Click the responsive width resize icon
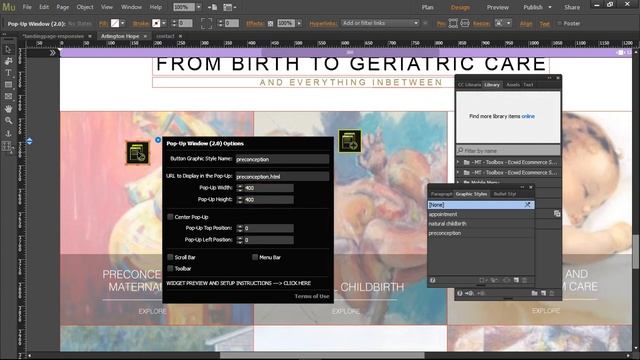The width and height of the screenshot is (640, 360). (x=465, y=23)
